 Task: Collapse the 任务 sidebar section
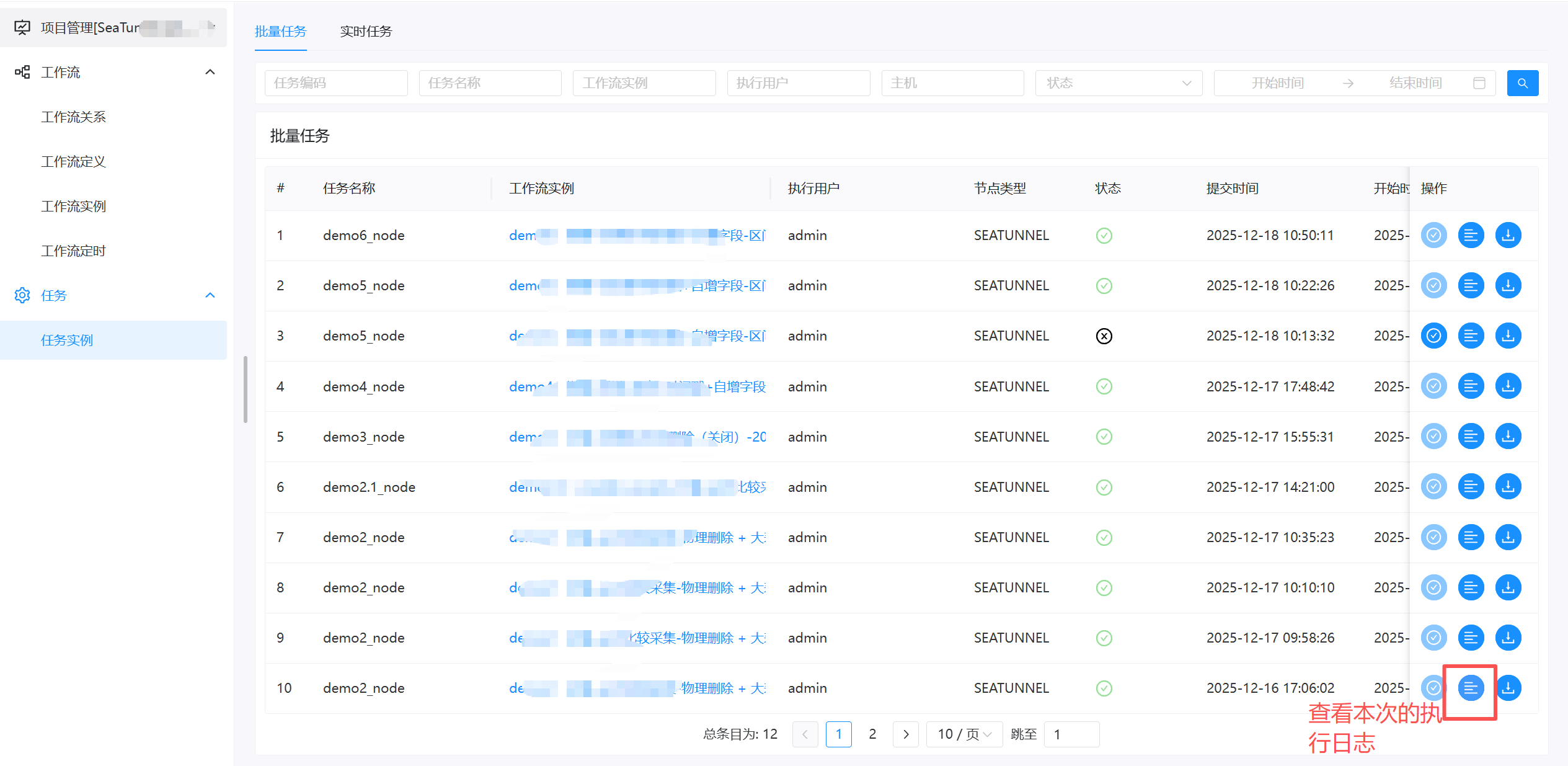pos(210,295)
